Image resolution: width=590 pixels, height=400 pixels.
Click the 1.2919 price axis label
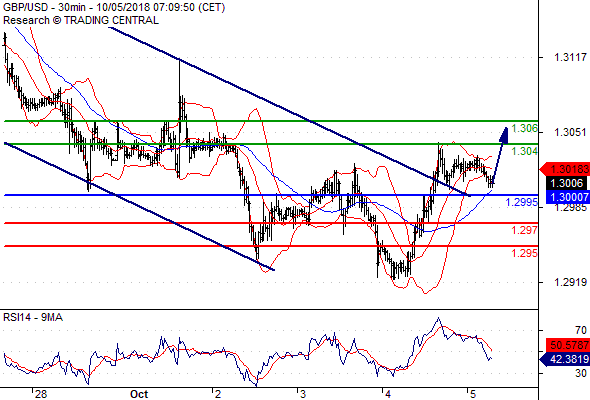tap(570, 282)
